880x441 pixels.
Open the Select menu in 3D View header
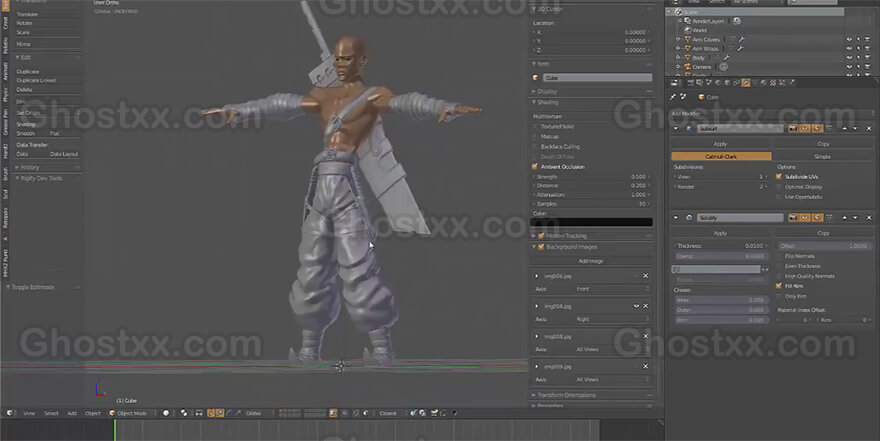tap(51, 413)
